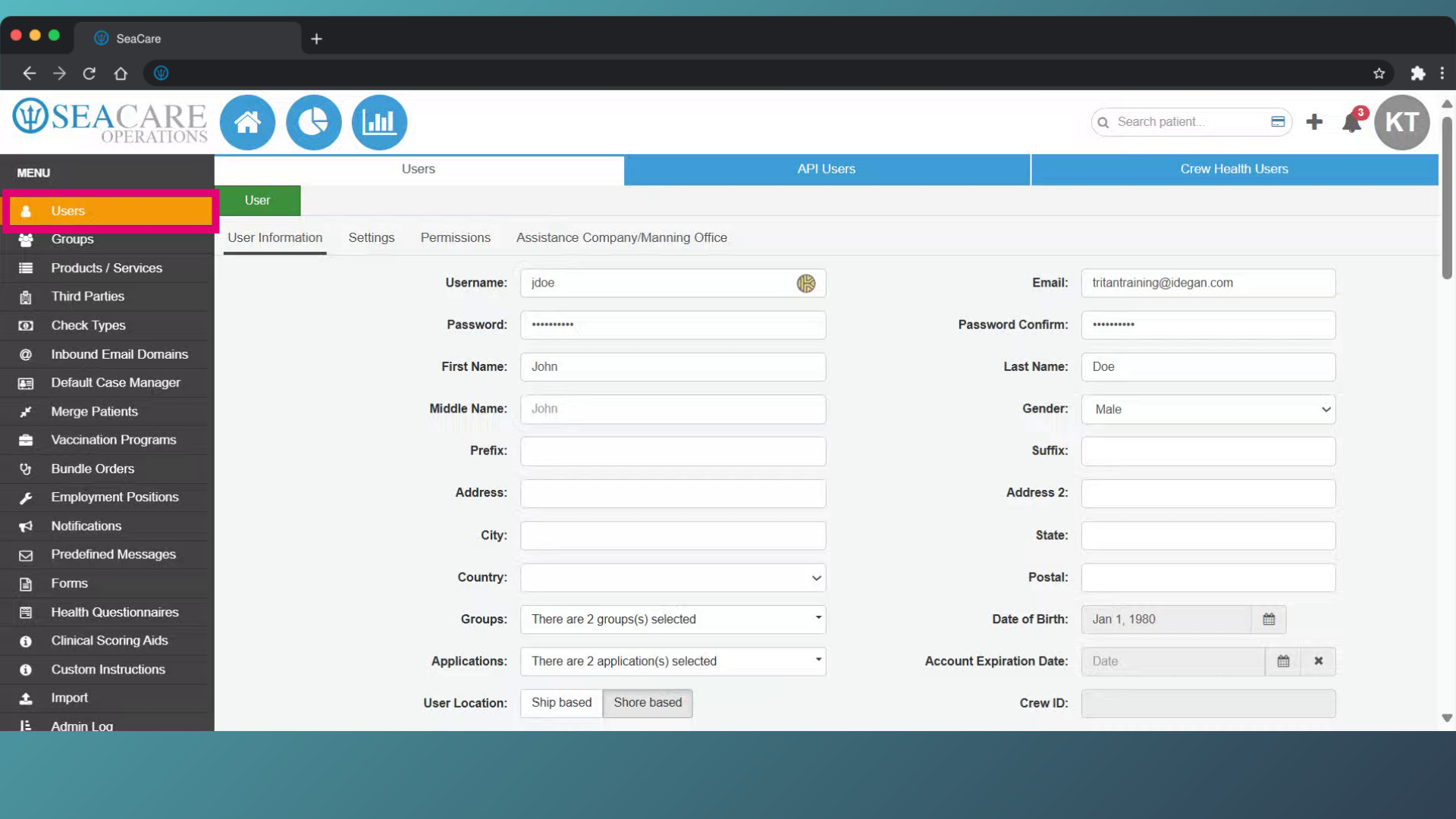Click the Bundle Orders stethoscope icon

(26, 469)
